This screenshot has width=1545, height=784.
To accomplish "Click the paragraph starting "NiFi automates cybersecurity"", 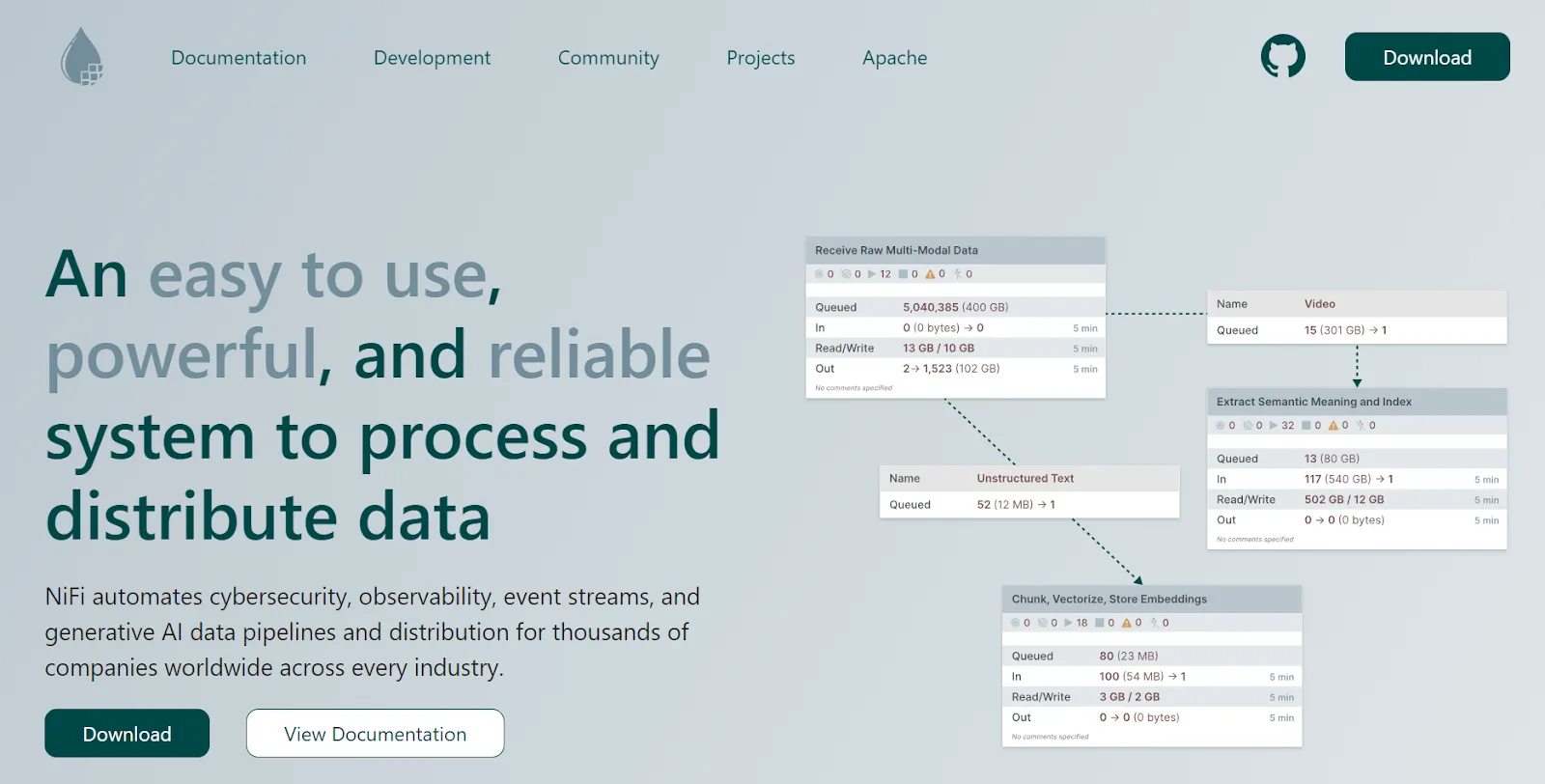I will (373, 632).
